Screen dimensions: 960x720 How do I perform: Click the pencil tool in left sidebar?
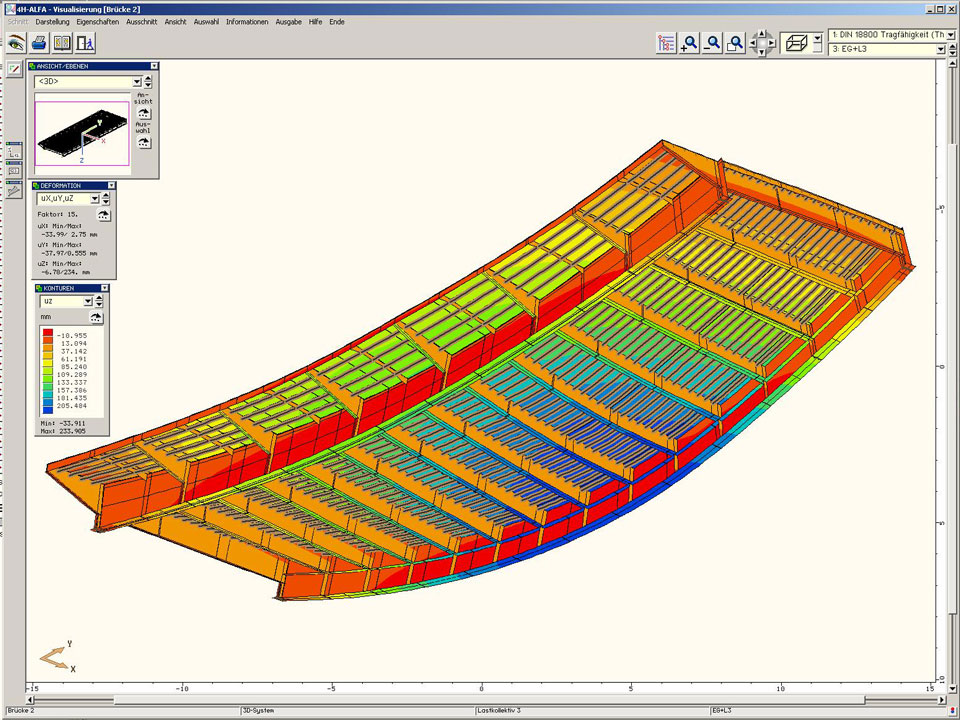[x=14, y=69]
